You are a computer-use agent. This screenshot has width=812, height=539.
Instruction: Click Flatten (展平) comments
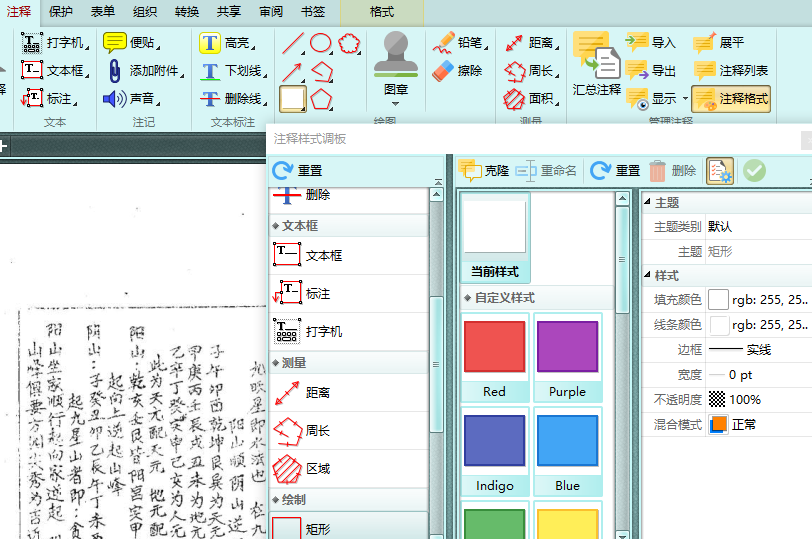[719, 42]
